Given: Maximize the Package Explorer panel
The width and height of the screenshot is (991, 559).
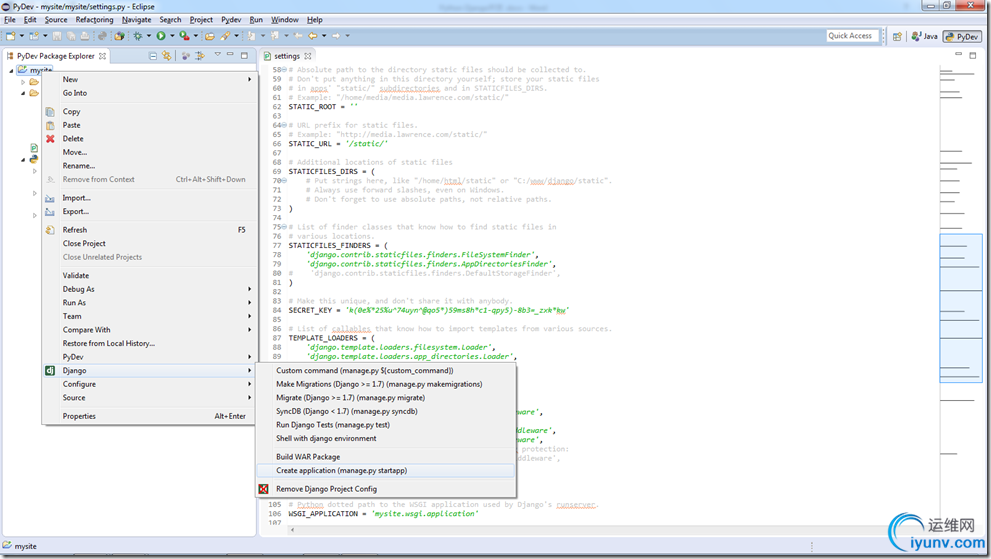Looking at the screenshot, I should 245,55.
